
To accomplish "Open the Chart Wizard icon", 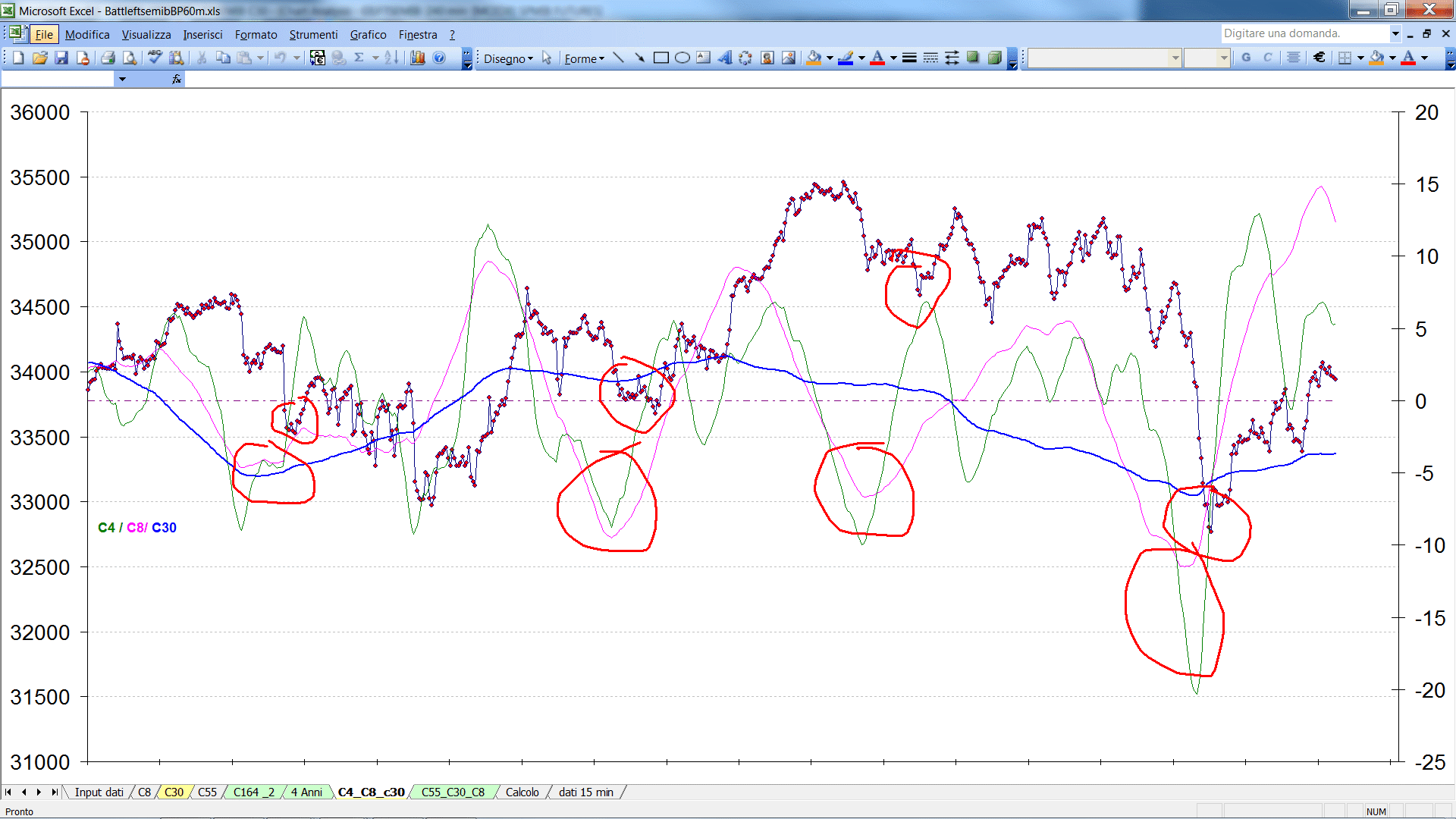I will [x=417, y=58].
